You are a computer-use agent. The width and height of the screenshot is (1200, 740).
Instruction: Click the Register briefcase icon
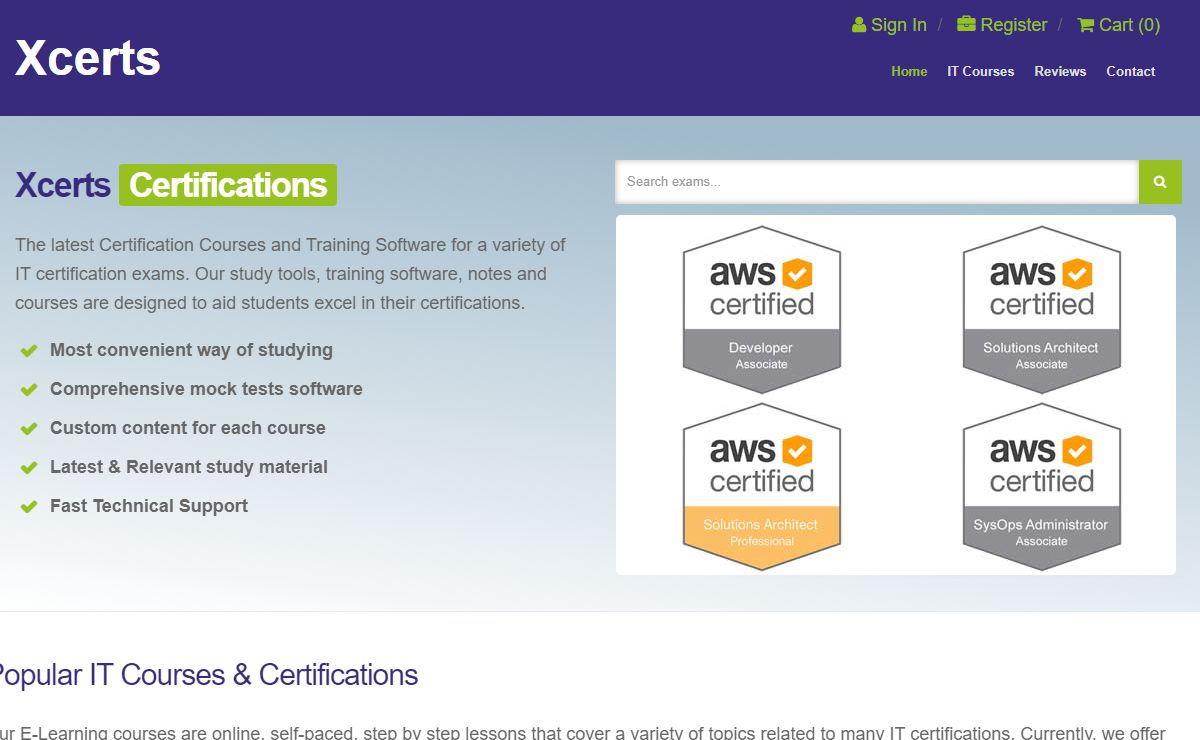tap(966, 24)
